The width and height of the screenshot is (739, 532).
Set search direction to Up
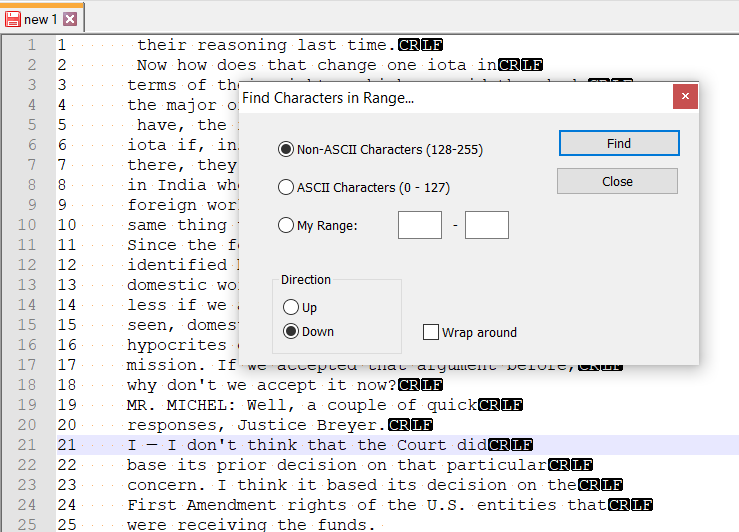click(x=291, y=307)
